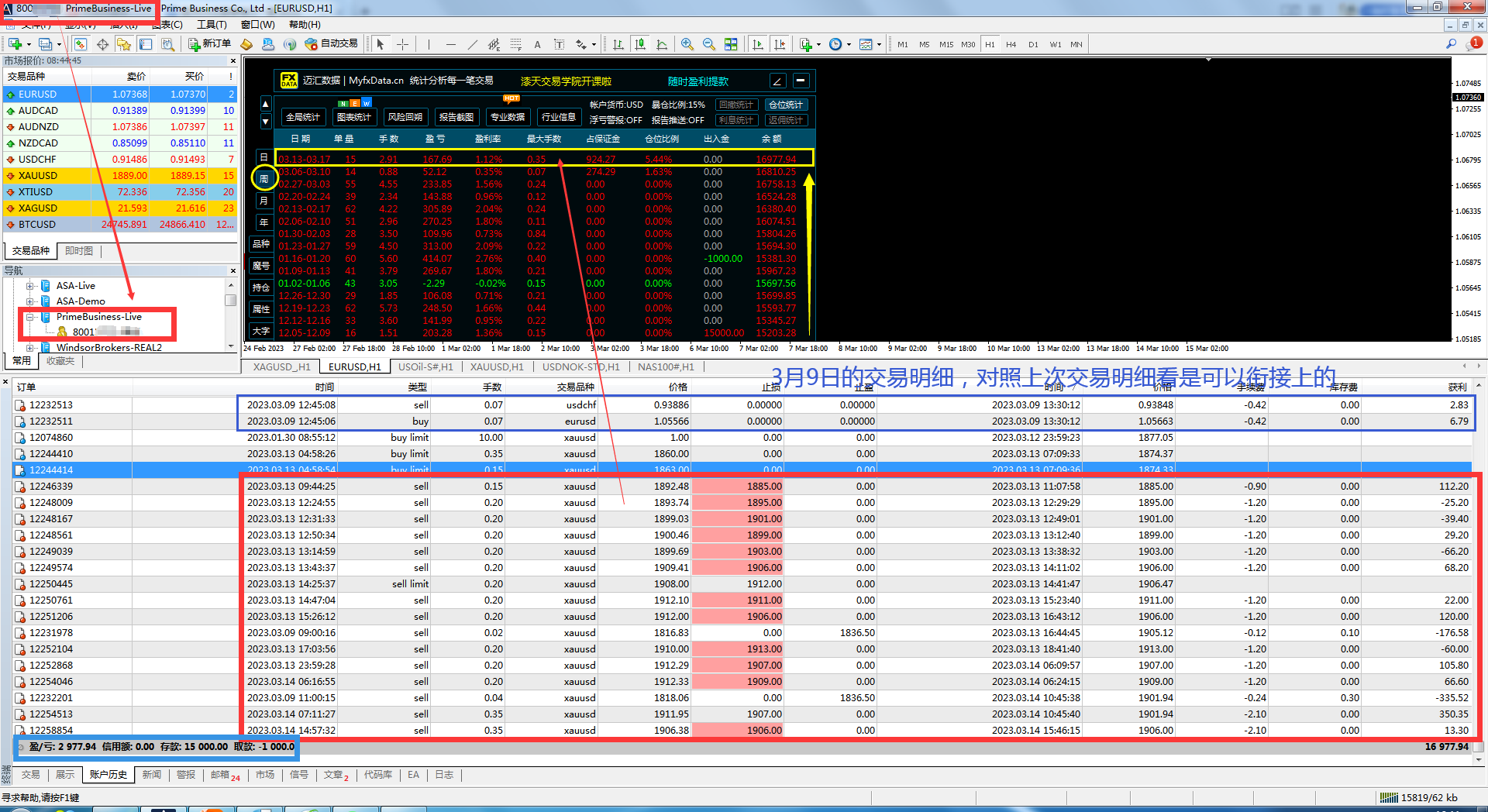This screenshot has width=1488, height=812.
Task: Switch to 账户历史 terminal tab
Action: [108, 775]
